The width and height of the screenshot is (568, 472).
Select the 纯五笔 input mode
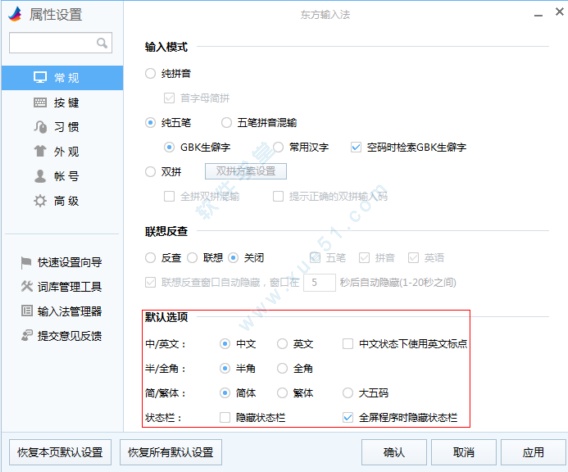pyautogui.click(x=150, y=123)
